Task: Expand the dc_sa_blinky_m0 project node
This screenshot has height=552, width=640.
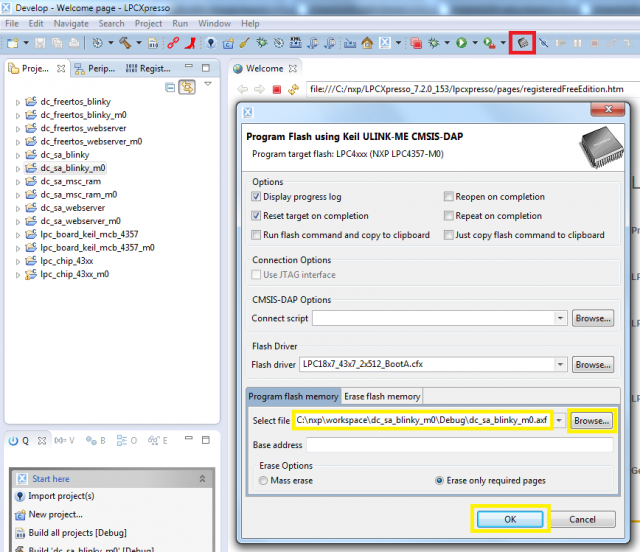Action: coord(18,169)
